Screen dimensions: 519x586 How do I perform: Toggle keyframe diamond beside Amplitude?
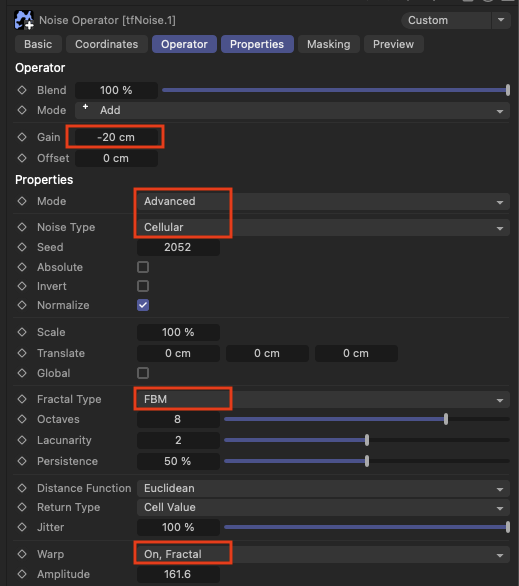coord(22,574)
